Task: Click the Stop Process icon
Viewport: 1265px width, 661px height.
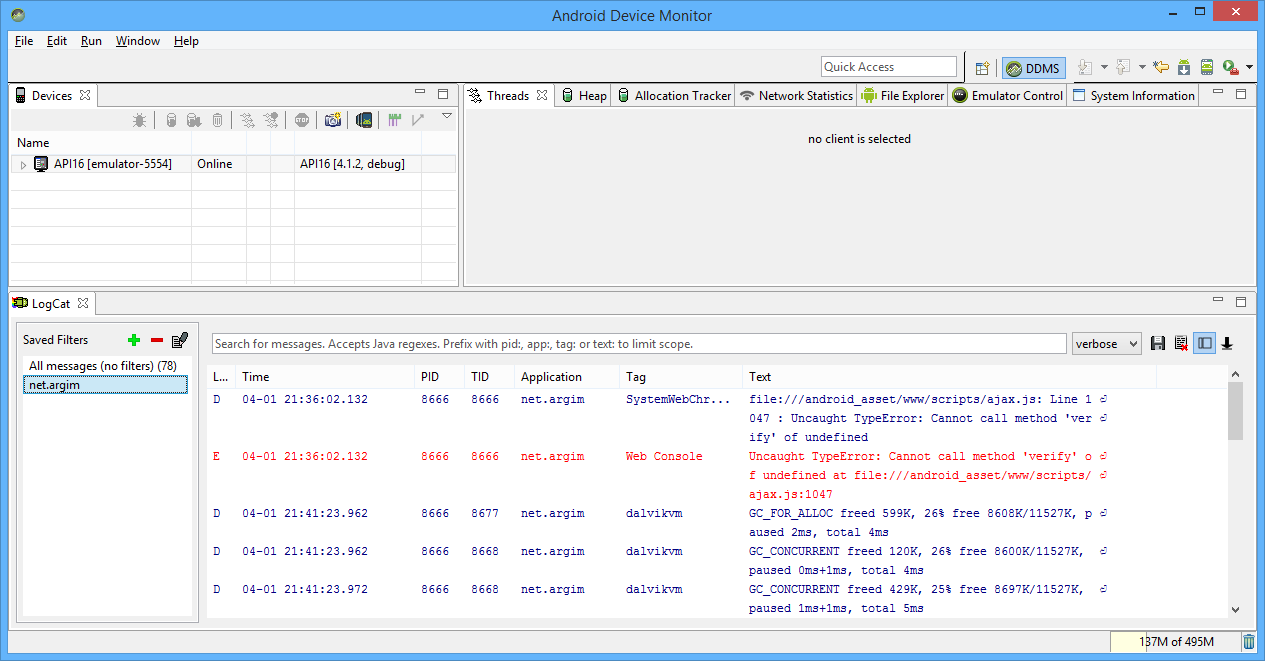Action: tap(302, 120)
